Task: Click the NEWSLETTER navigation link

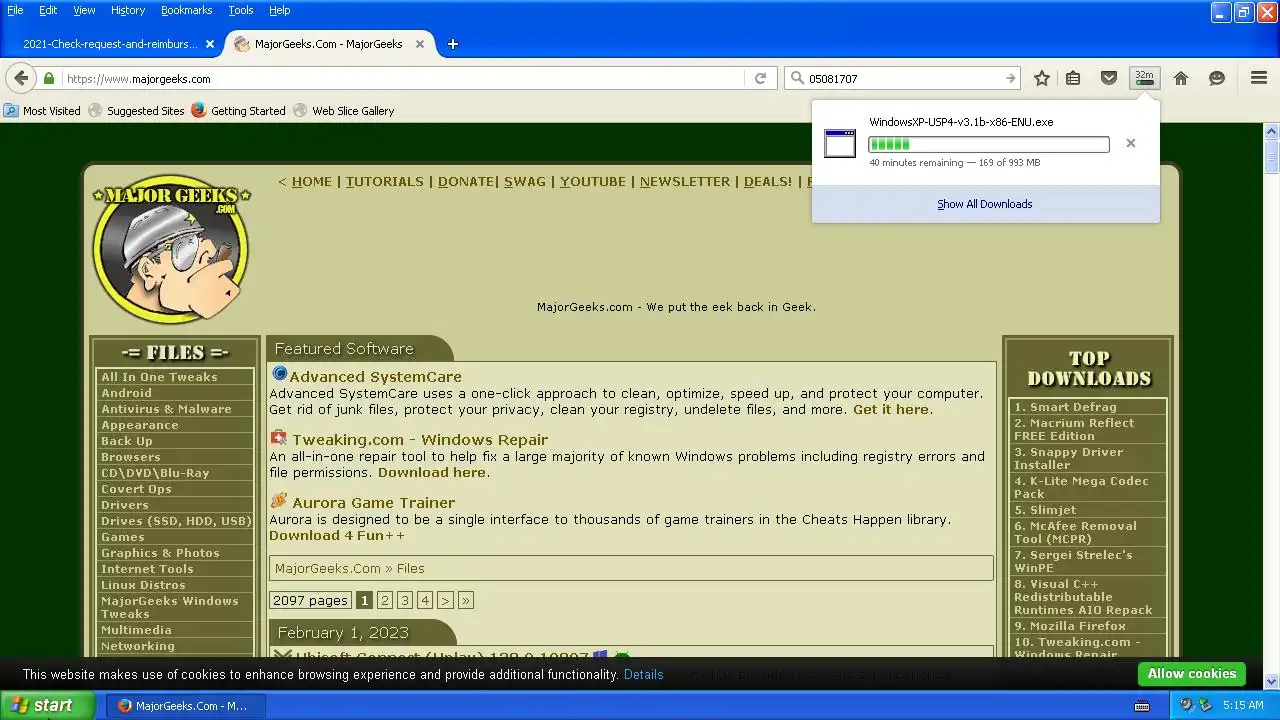Action: point(685,181)
